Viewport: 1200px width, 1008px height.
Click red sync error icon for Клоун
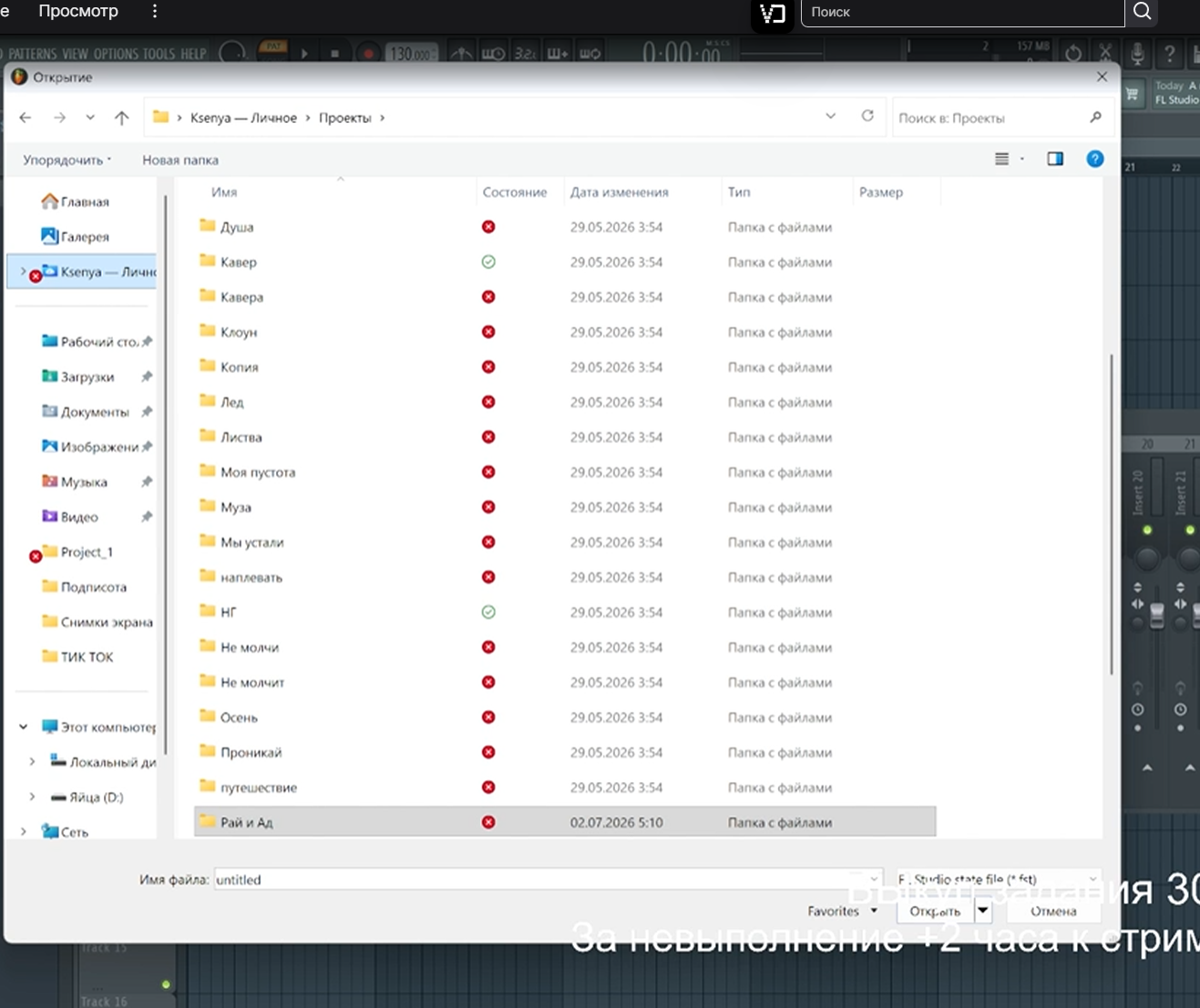coord(488,332)
